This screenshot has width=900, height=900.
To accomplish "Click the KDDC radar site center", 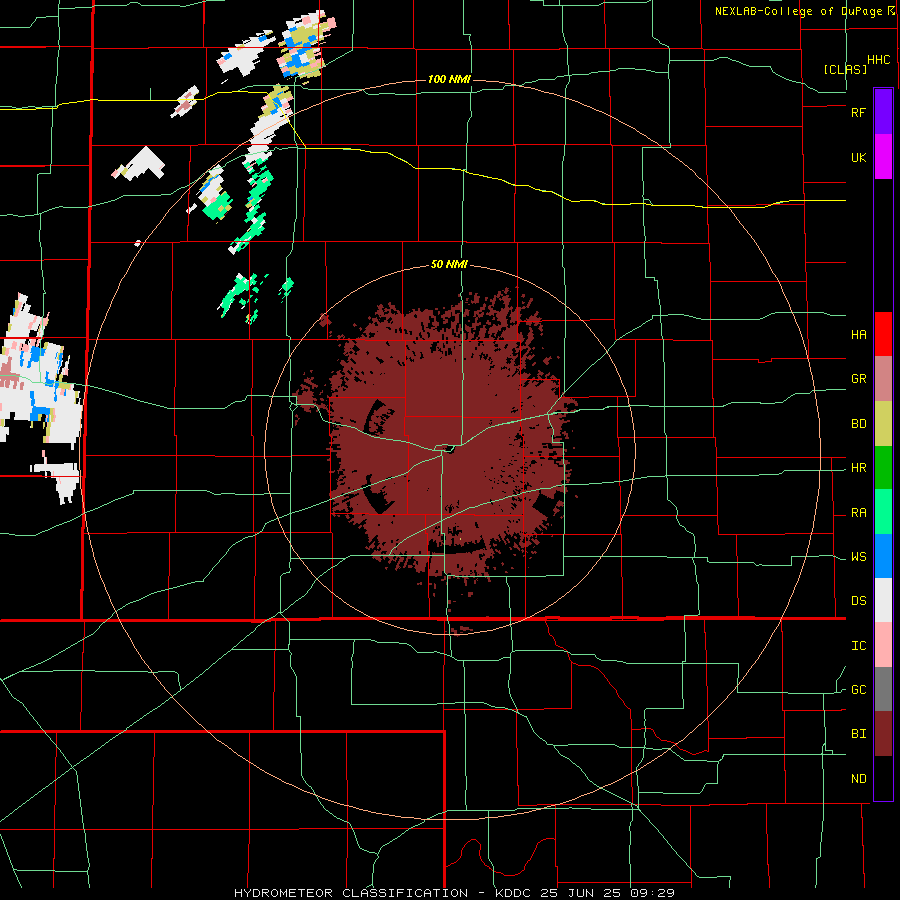I will [x=449, y=449].
